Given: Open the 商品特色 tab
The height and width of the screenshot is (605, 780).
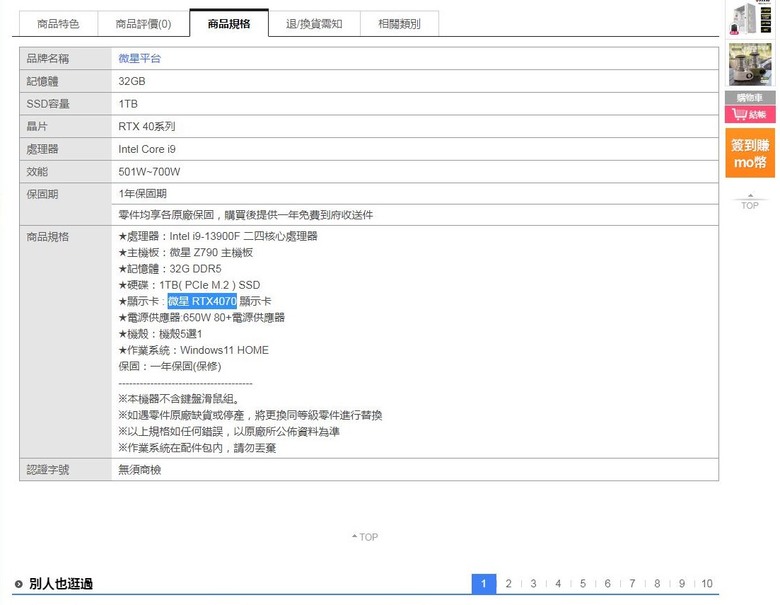Looking at the screenshot, I should [x=58, y=24].
